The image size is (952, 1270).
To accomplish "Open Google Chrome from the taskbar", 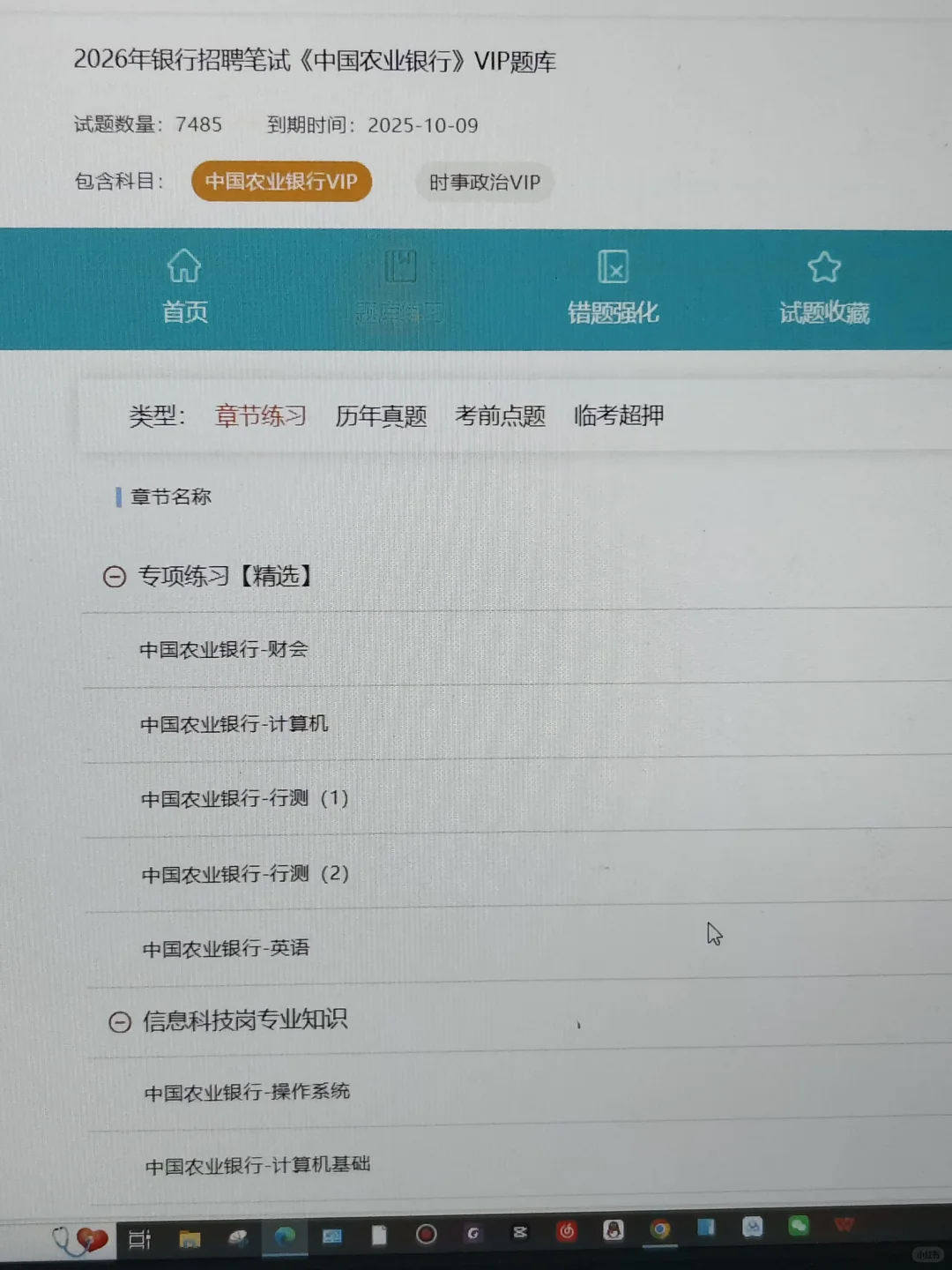I will [660, 1229].
